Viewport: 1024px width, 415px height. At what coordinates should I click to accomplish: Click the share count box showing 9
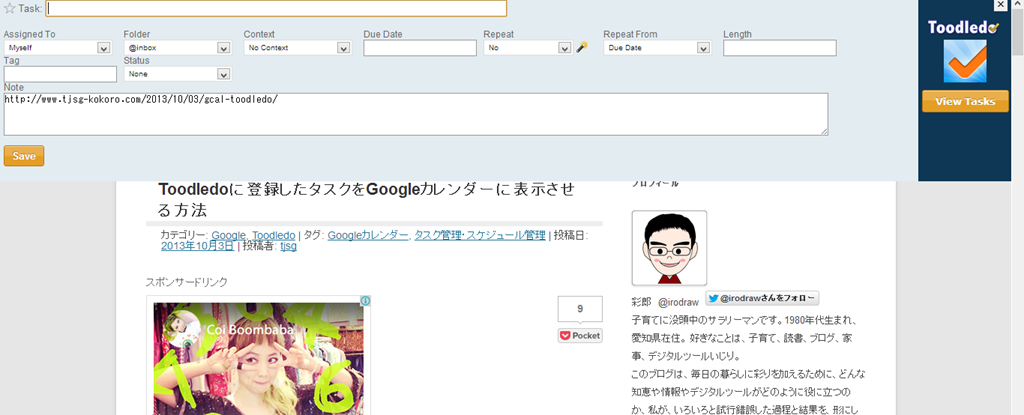[580, 309]
